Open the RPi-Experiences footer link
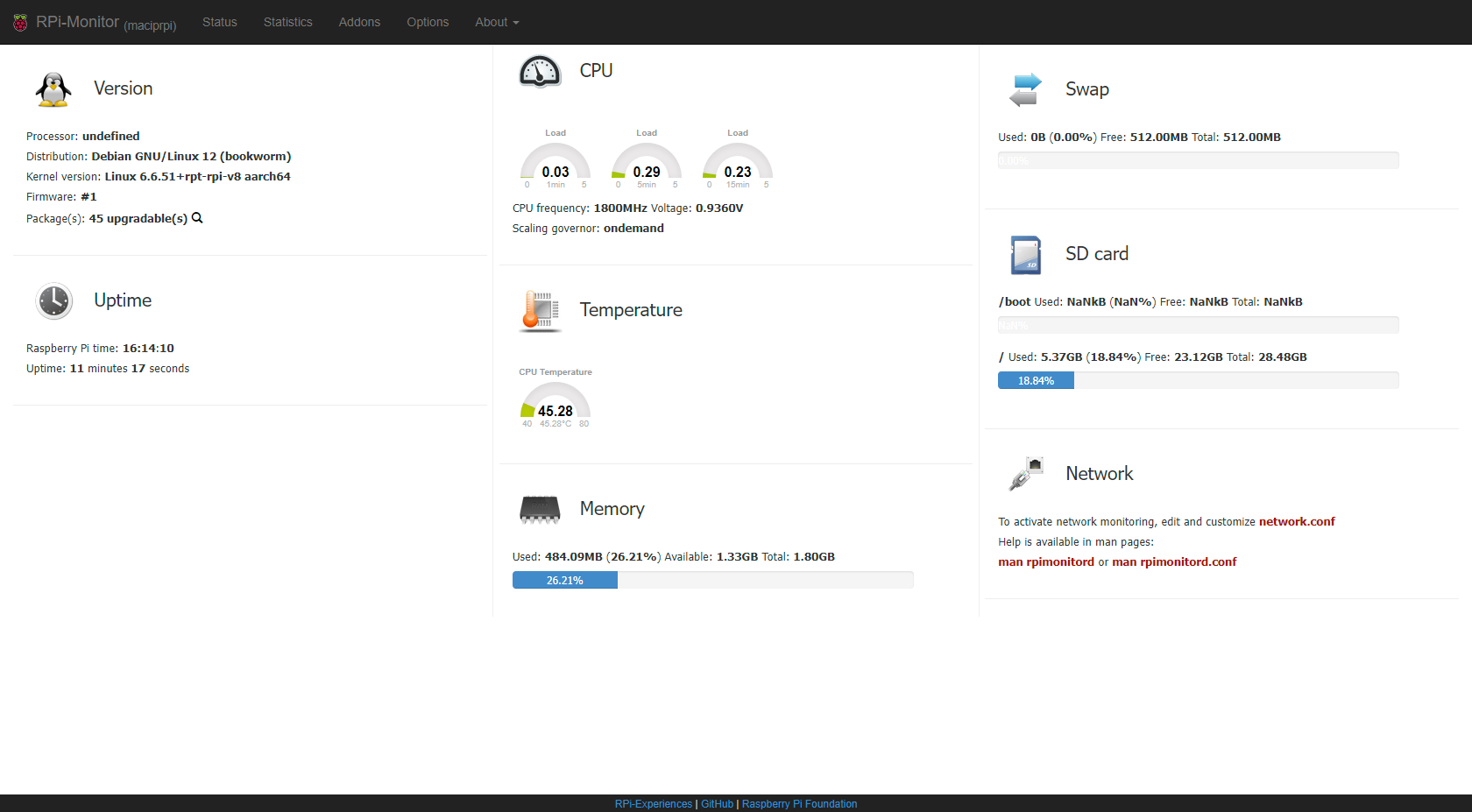The height and width of the screenshot is (812, 1472). (653, 804)
